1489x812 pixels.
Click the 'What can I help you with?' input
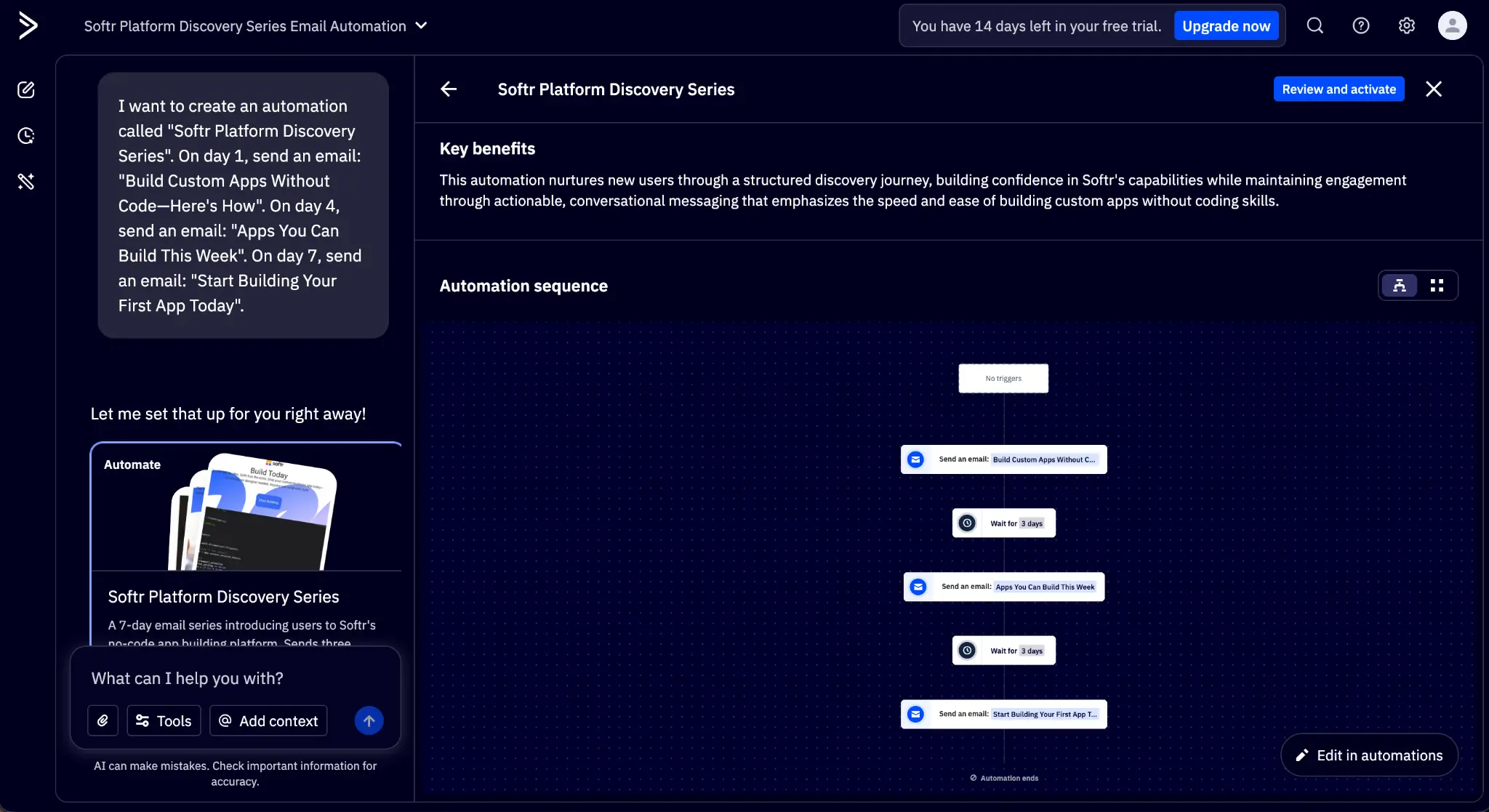pos(235,678)
